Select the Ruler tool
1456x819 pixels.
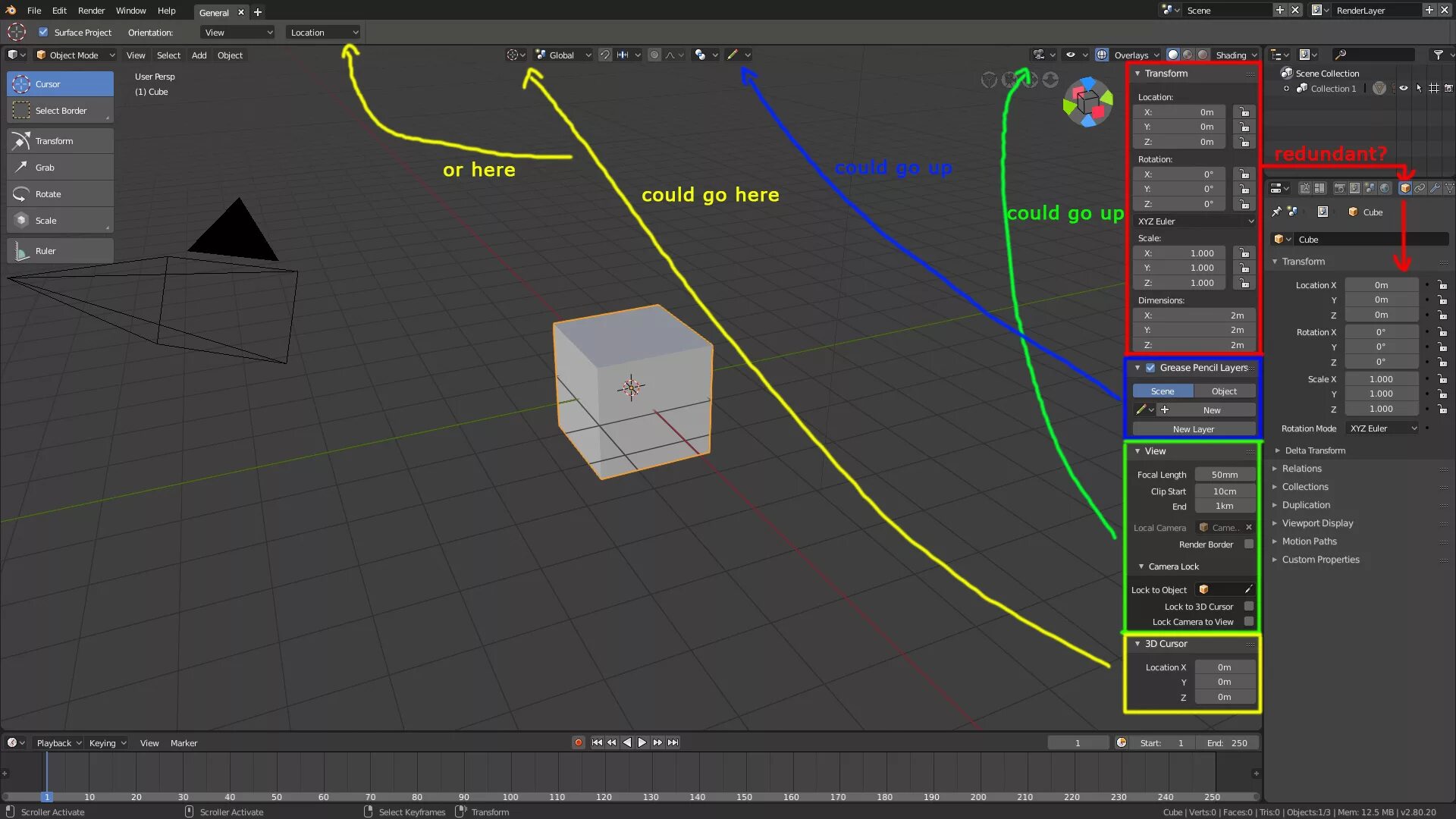[60, 251]
